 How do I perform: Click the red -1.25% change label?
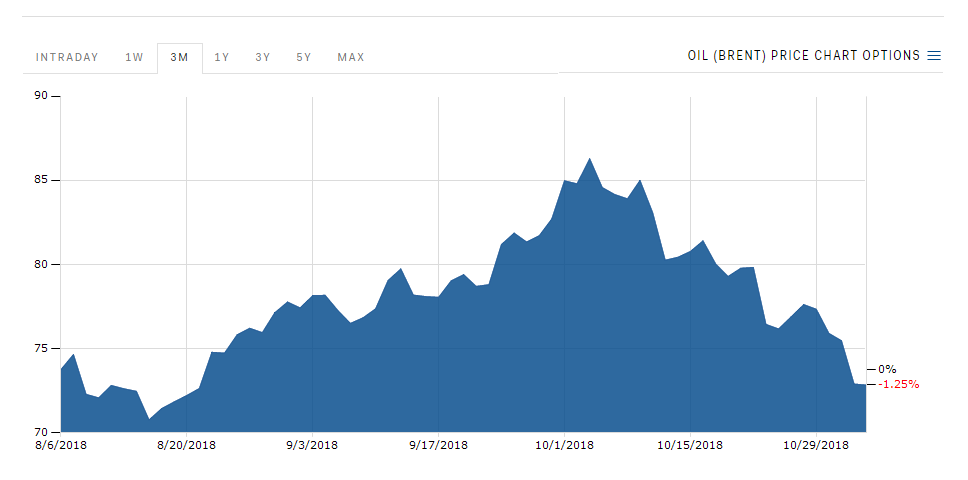(x=898, y=385)
